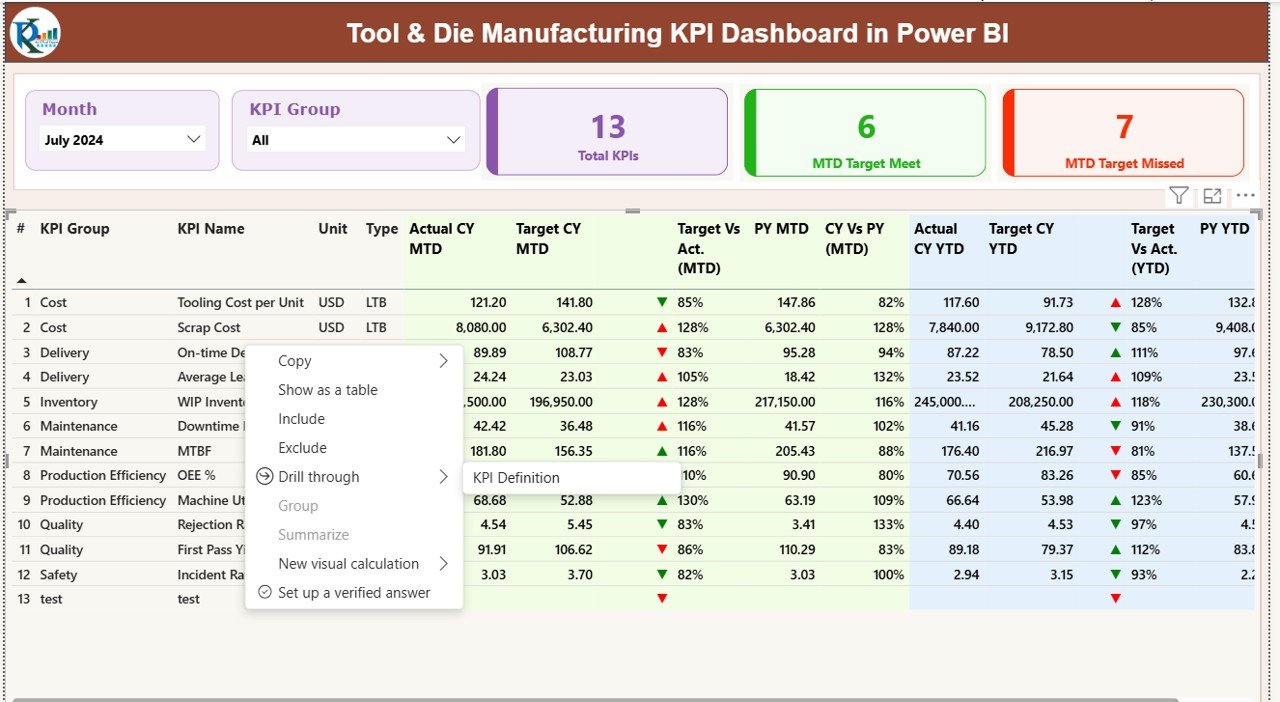Click the verified answer checkmark icon
1280x702 pixels.
(264, 592)
